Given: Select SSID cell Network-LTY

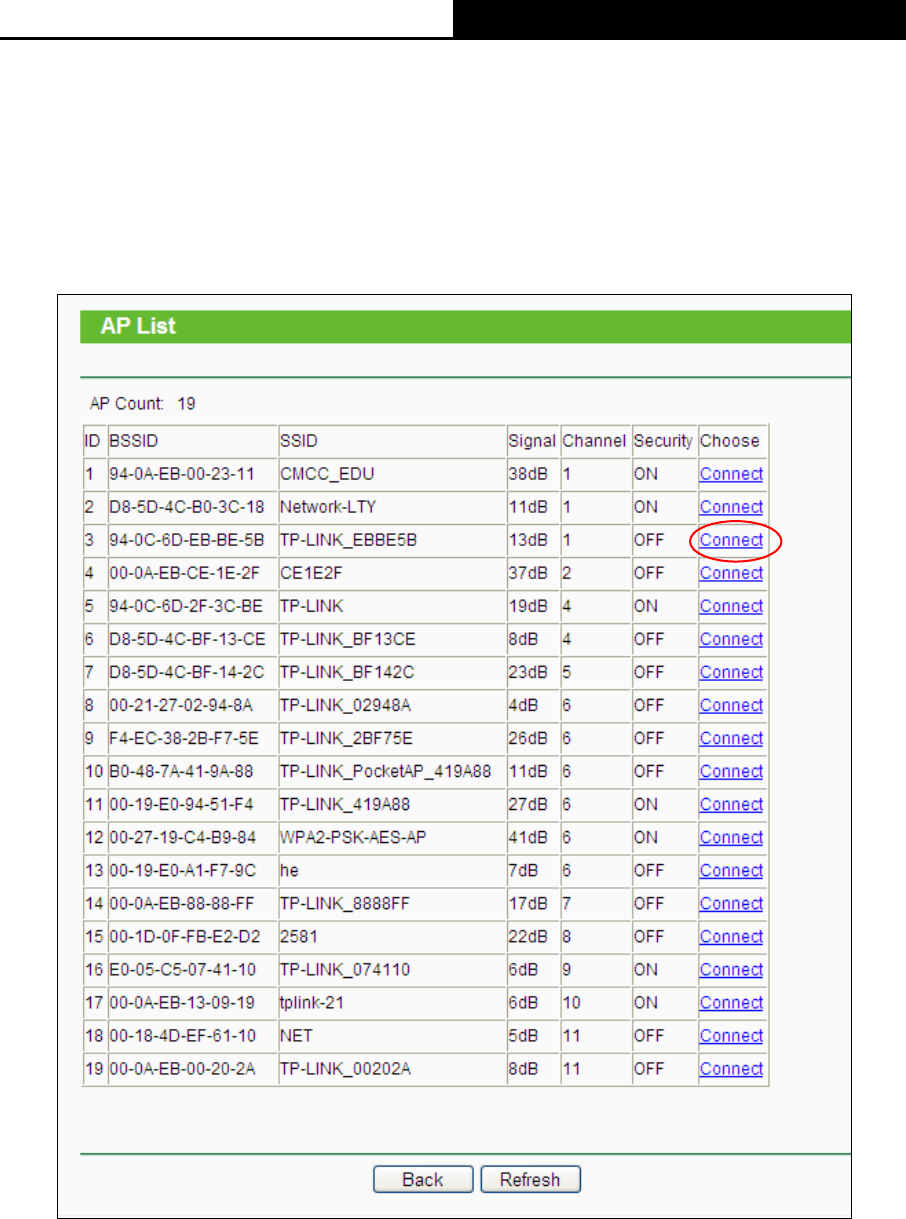Looking at the screenshot, I should tap(328, 507).
